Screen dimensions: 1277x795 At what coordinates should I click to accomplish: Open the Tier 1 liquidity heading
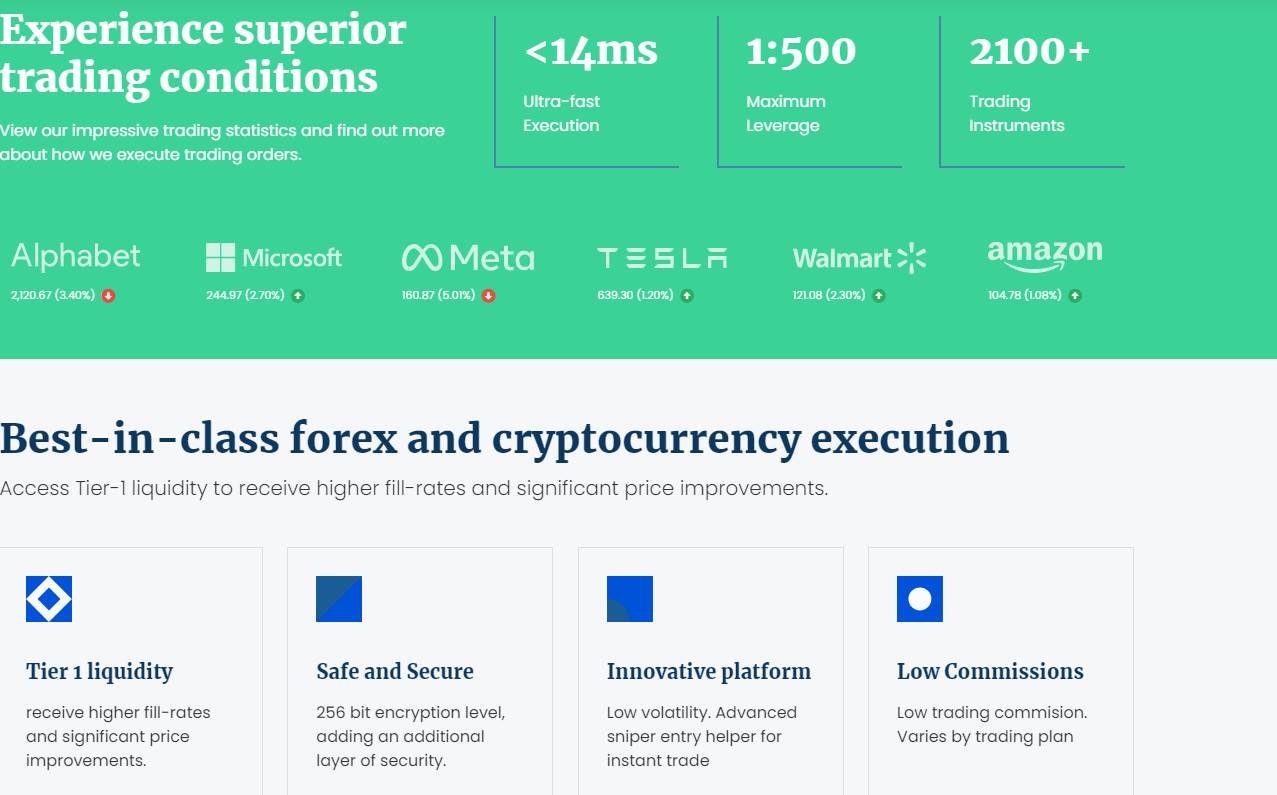(100, 672)
